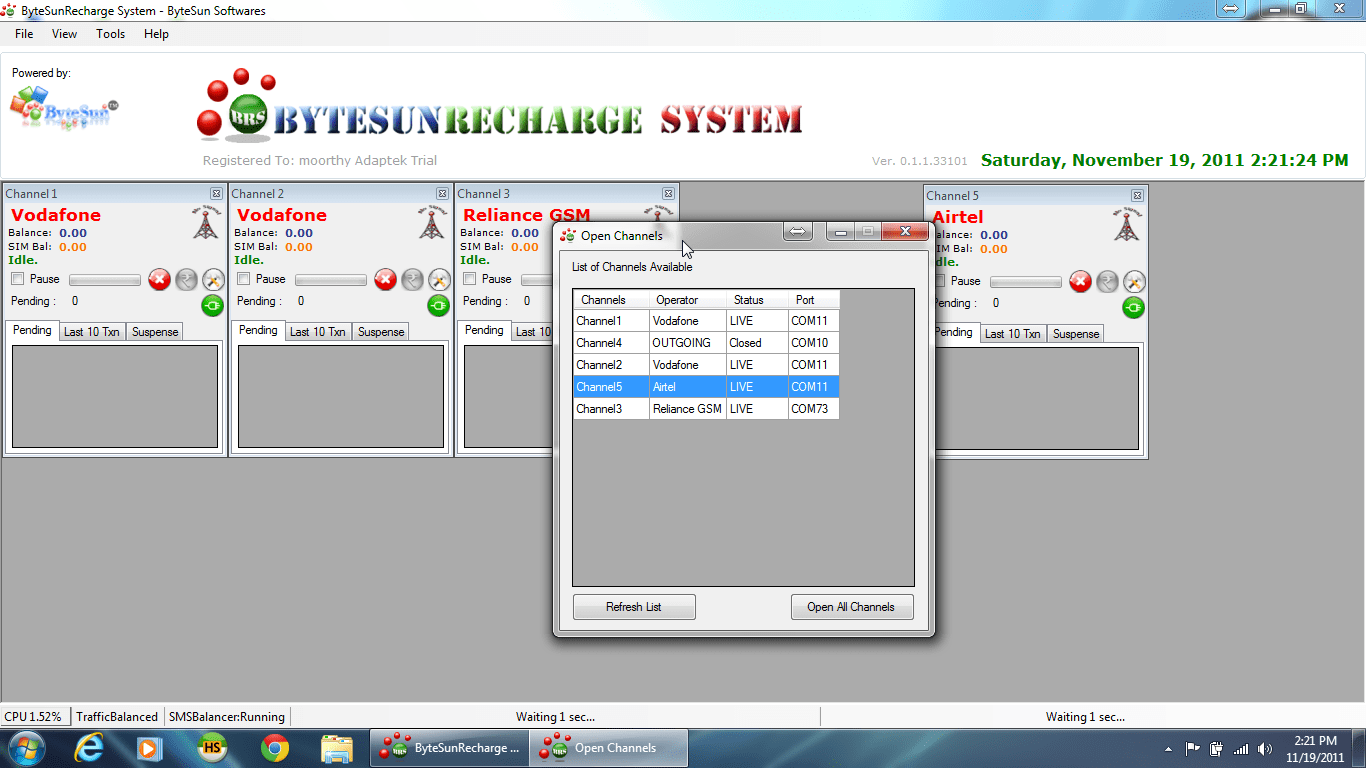Switch to Last 10 Txn tab in Channel 5
Viewport: 1366px width, 768px height.
point(1013,334)
